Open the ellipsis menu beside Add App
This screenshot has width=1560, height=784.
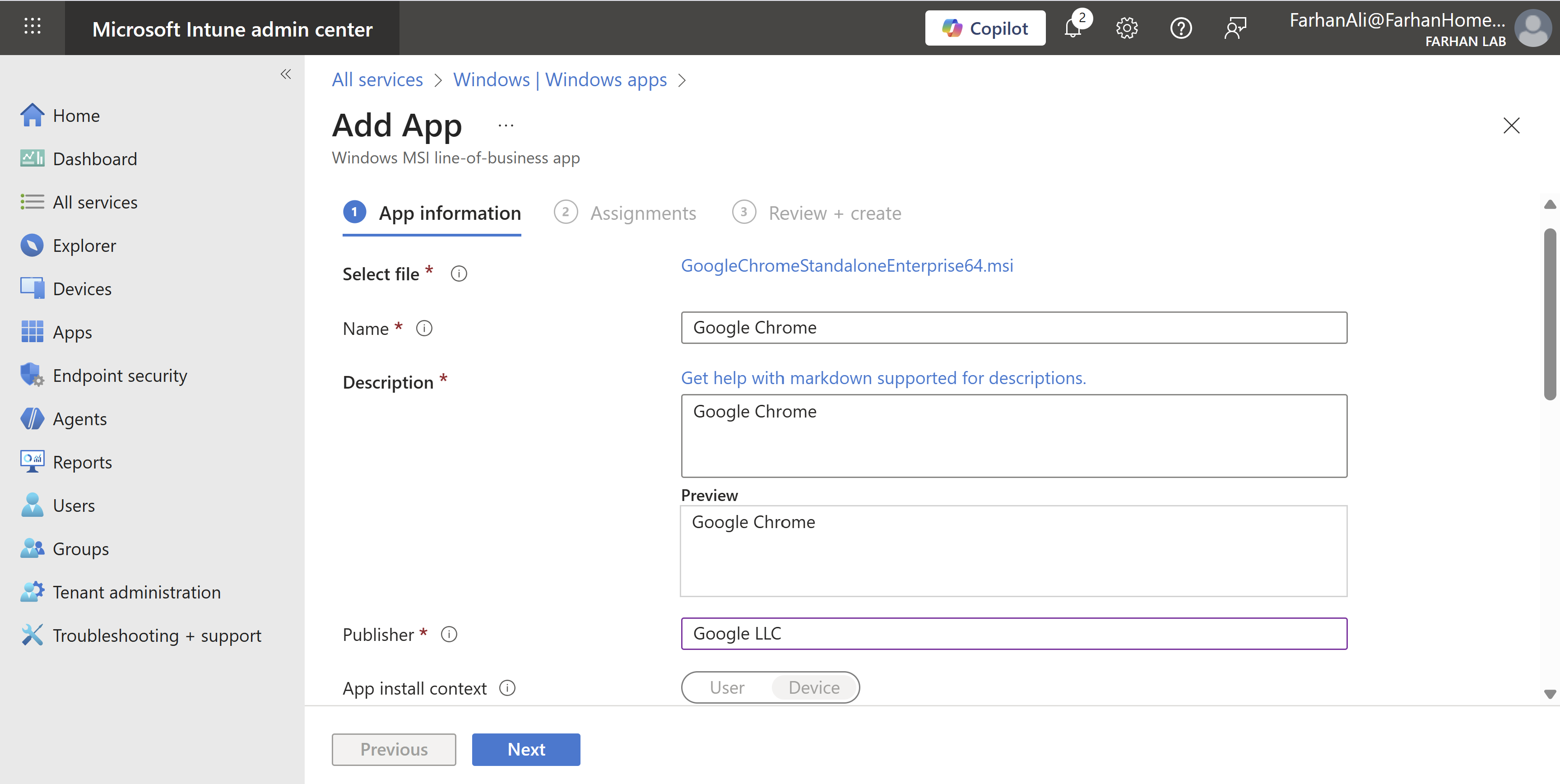tap(506, 126)
